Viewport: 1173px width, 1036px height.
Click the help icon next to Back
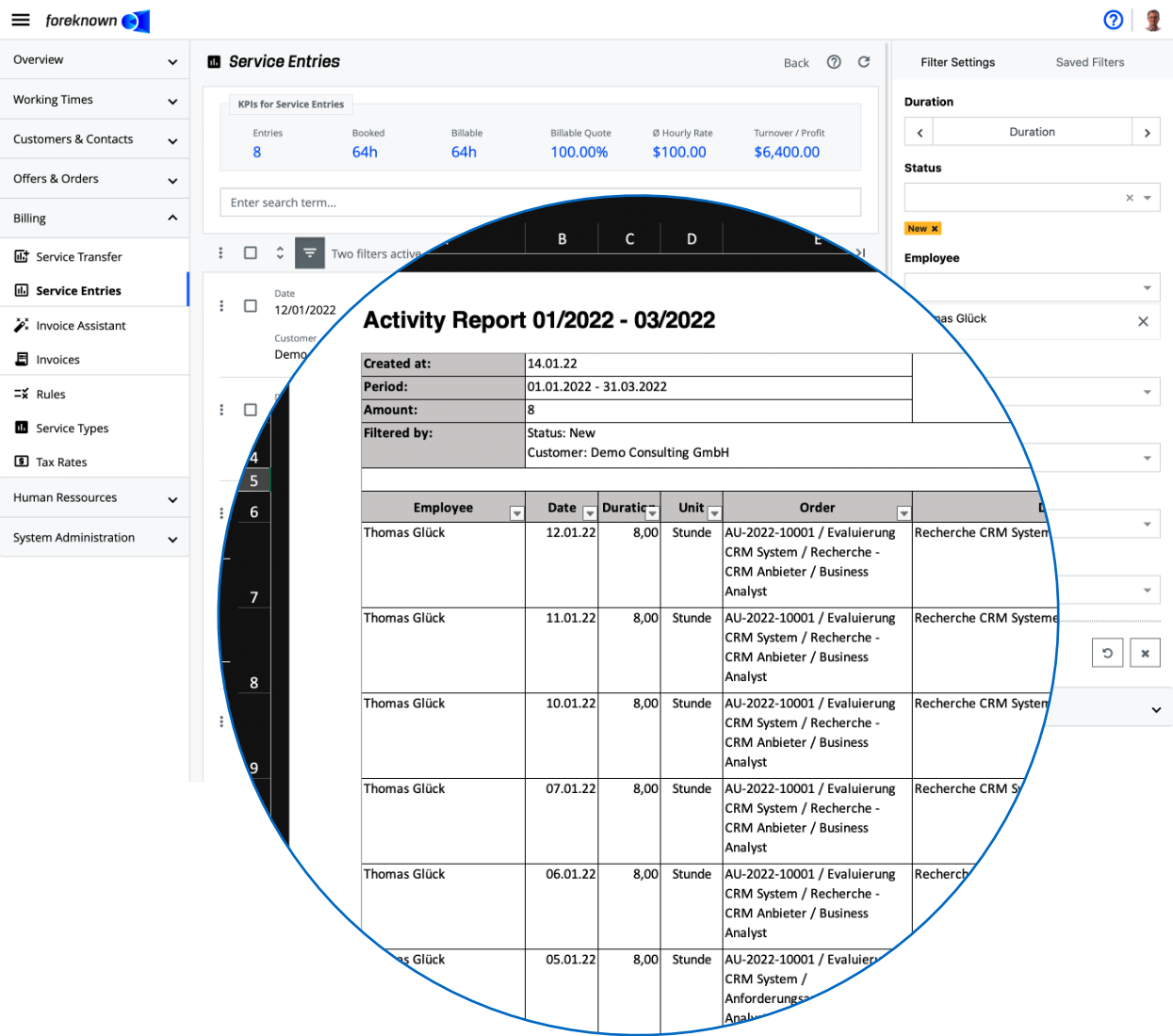(834, 62)
